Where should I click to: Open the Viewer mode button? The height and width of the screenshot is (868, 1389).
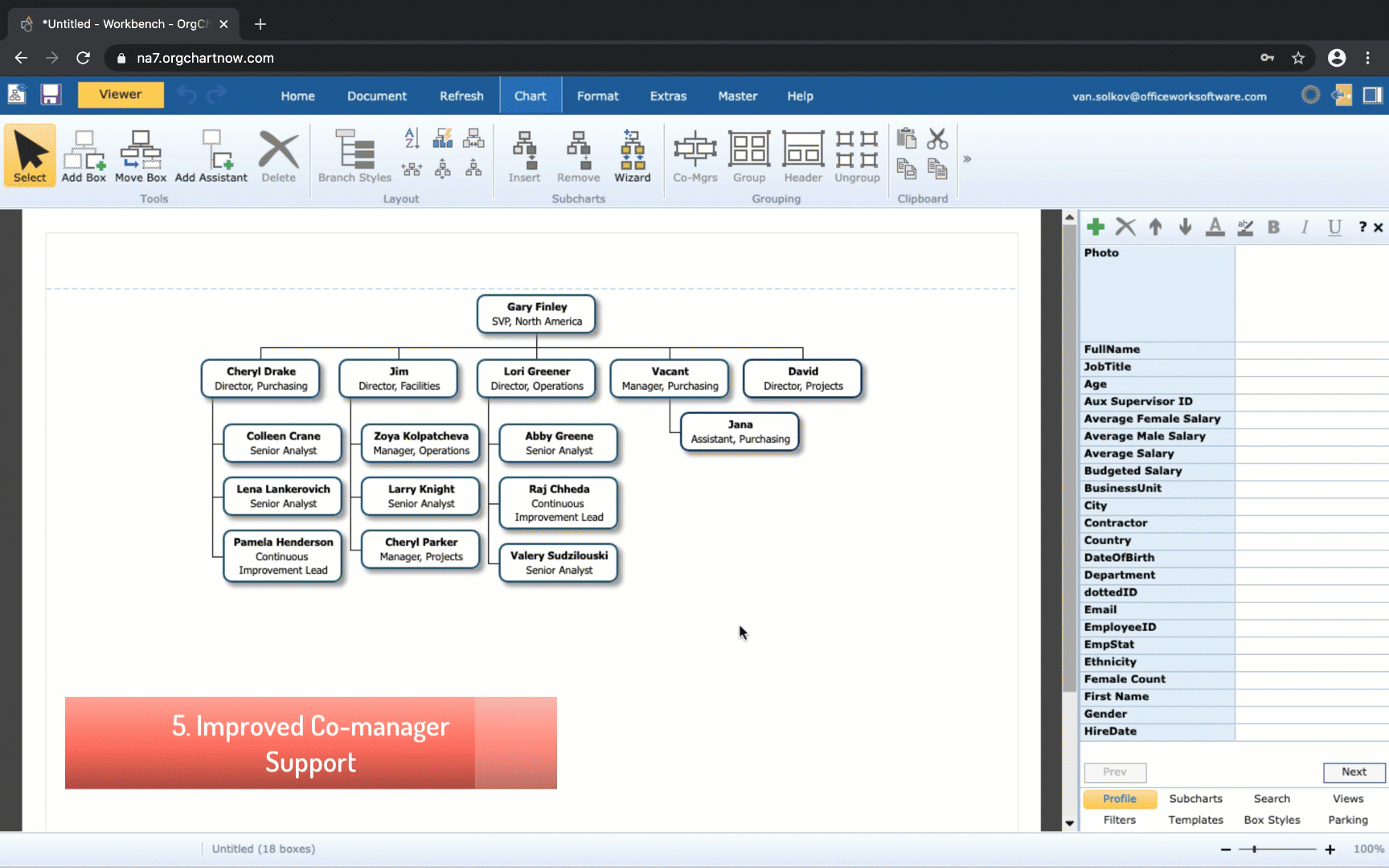pyautogui.click(x=121, y=95)
